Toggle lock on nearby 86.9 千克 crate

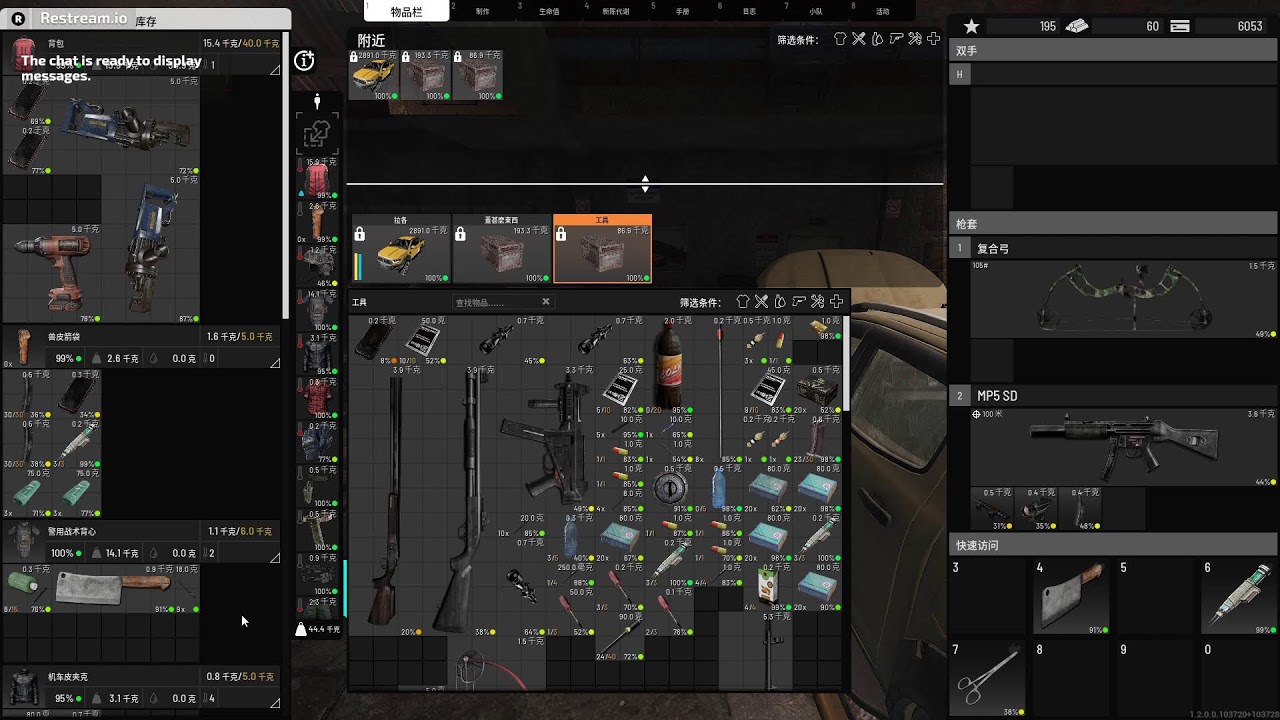[459, 58]
